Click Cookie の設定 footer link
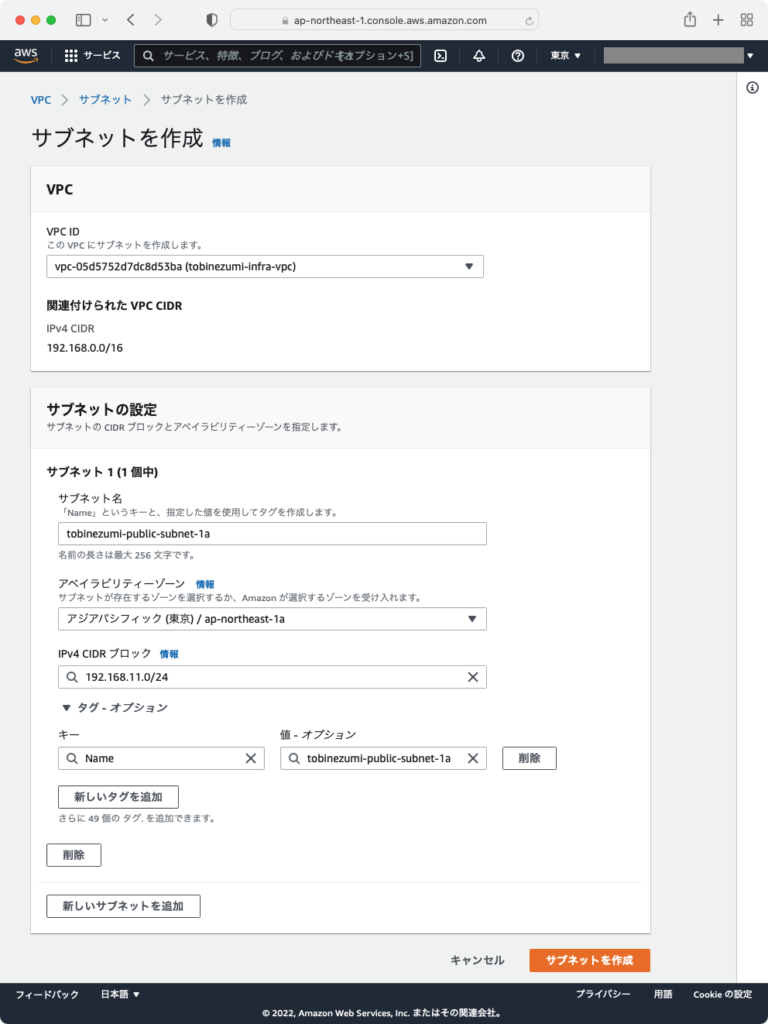768x1024 pixels. coord(722,994)
